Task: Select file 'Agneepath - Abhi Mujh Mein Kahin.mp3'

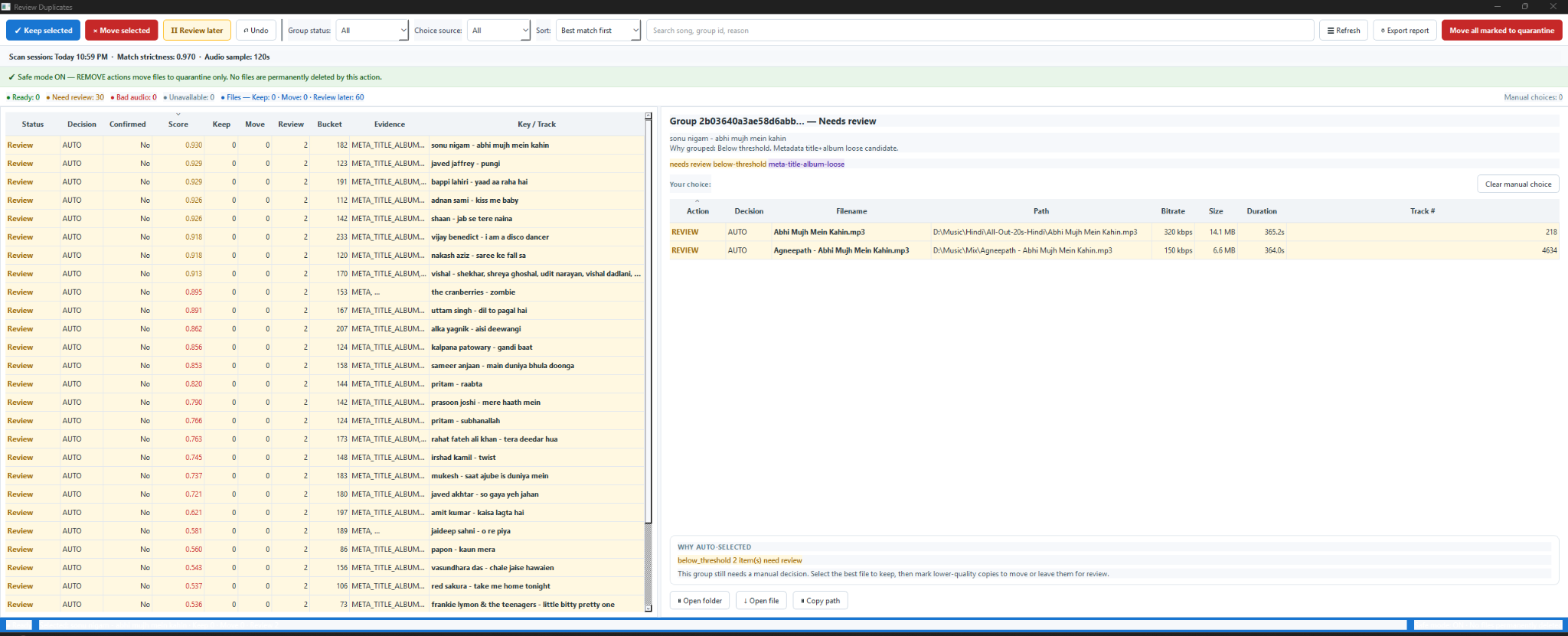Action: click(1114, 250)
